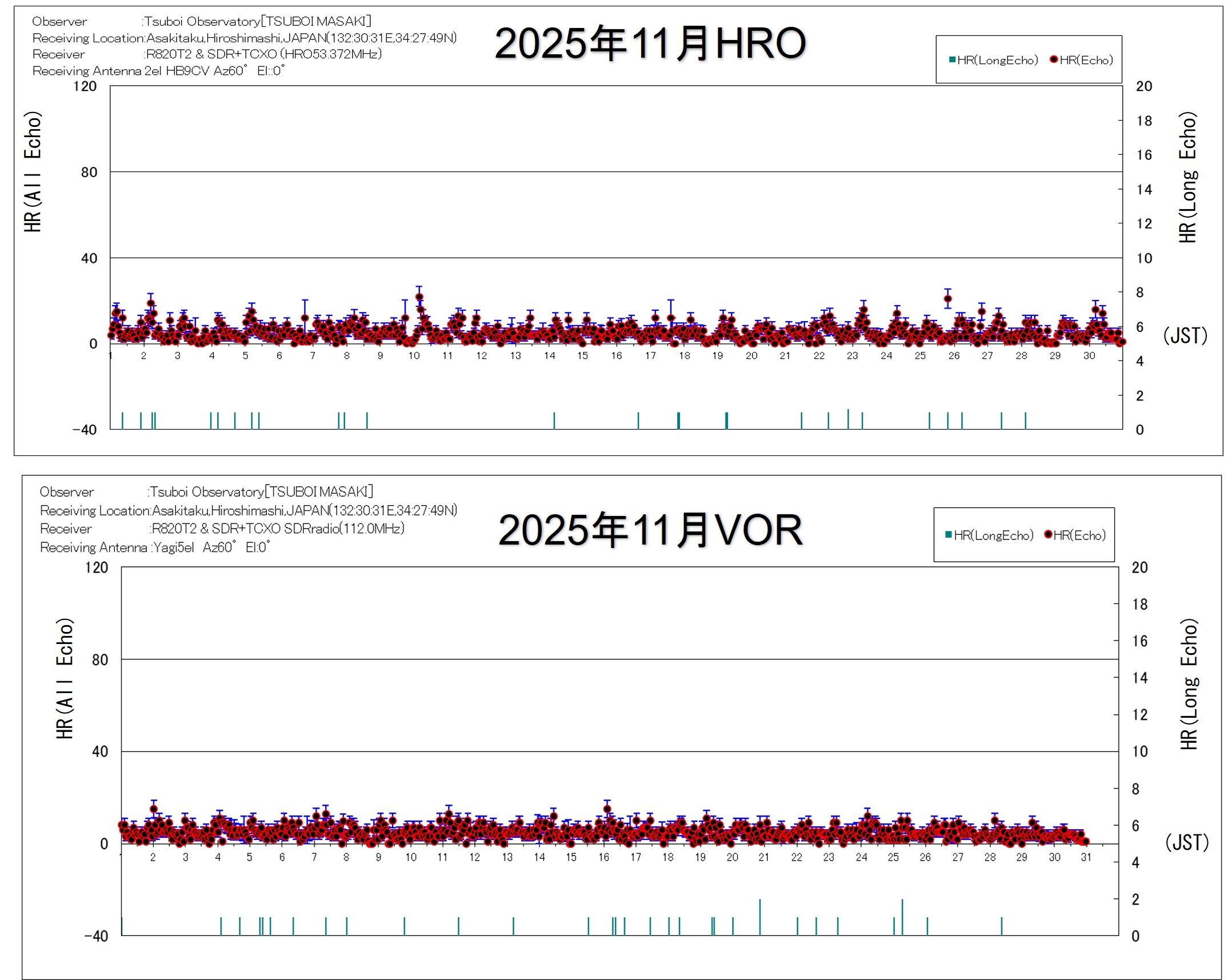1232x980 pixels.
Task: Click the SDRradio(112.0MHz) receiver text
Action: (x=344, y=528)
